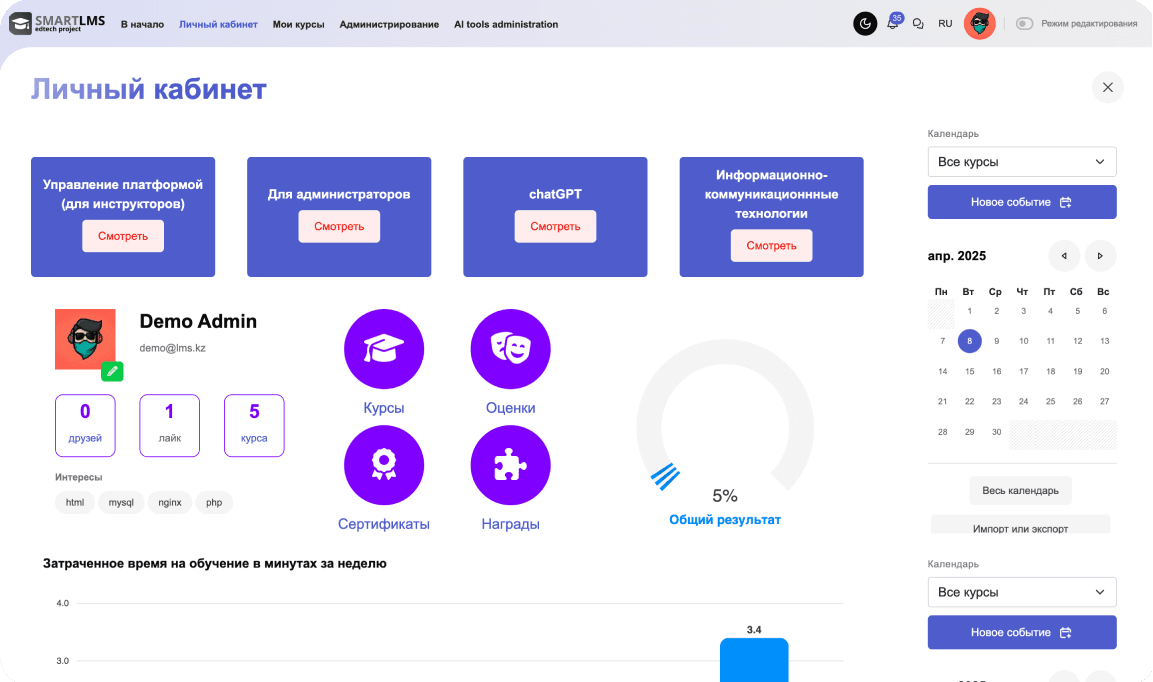Select April 8 in the calendar

point(969,341)
